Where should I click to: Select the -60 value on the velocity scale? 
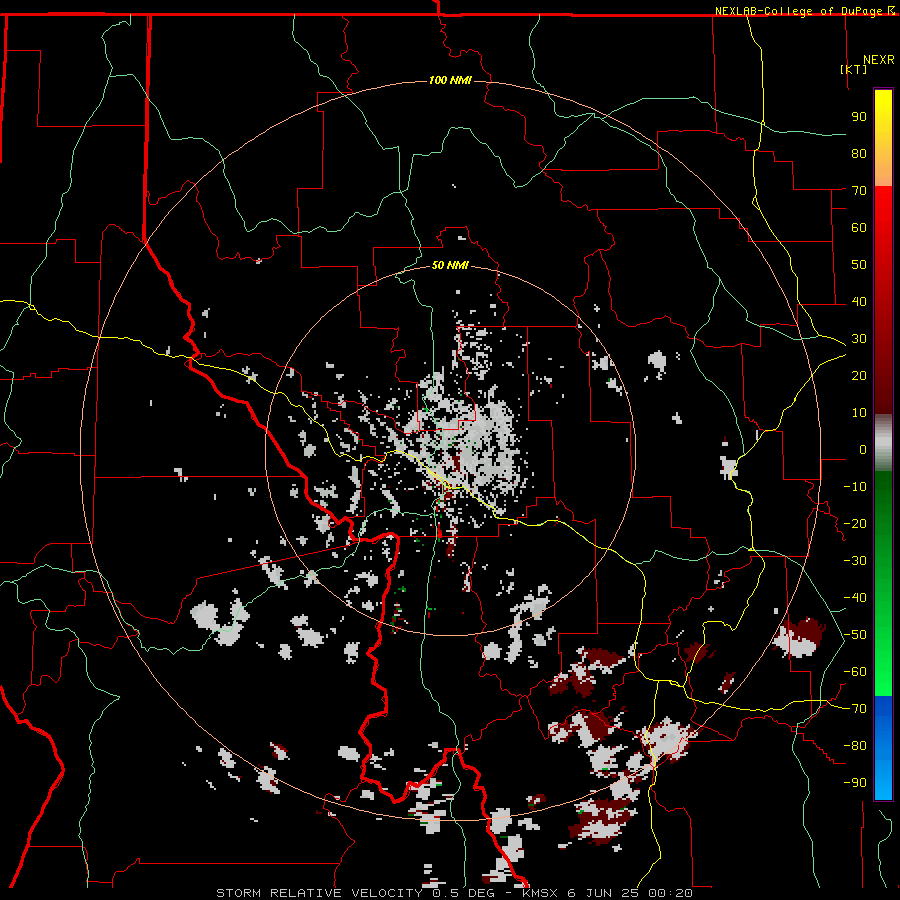pos(855,672)
